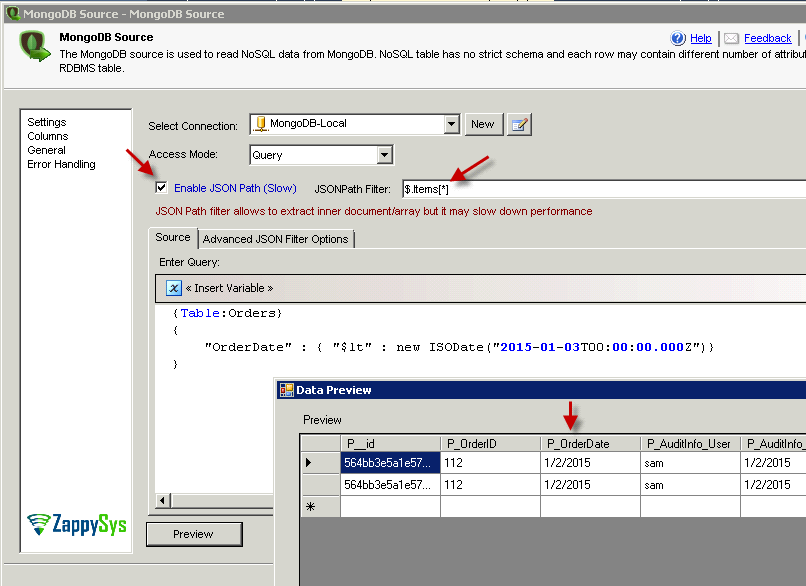Switch to Advanced JSON Filter Options tab
Screen dimensions: 806x586
pos(276,239)
